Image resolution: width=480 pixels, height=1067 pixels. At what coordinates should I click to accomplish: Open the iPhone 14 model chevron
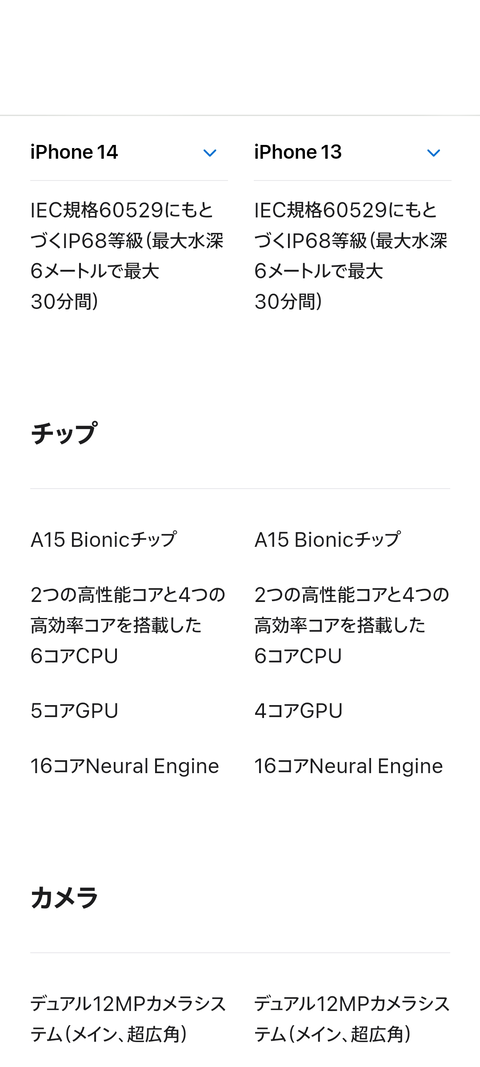click(x=210, y=153)
